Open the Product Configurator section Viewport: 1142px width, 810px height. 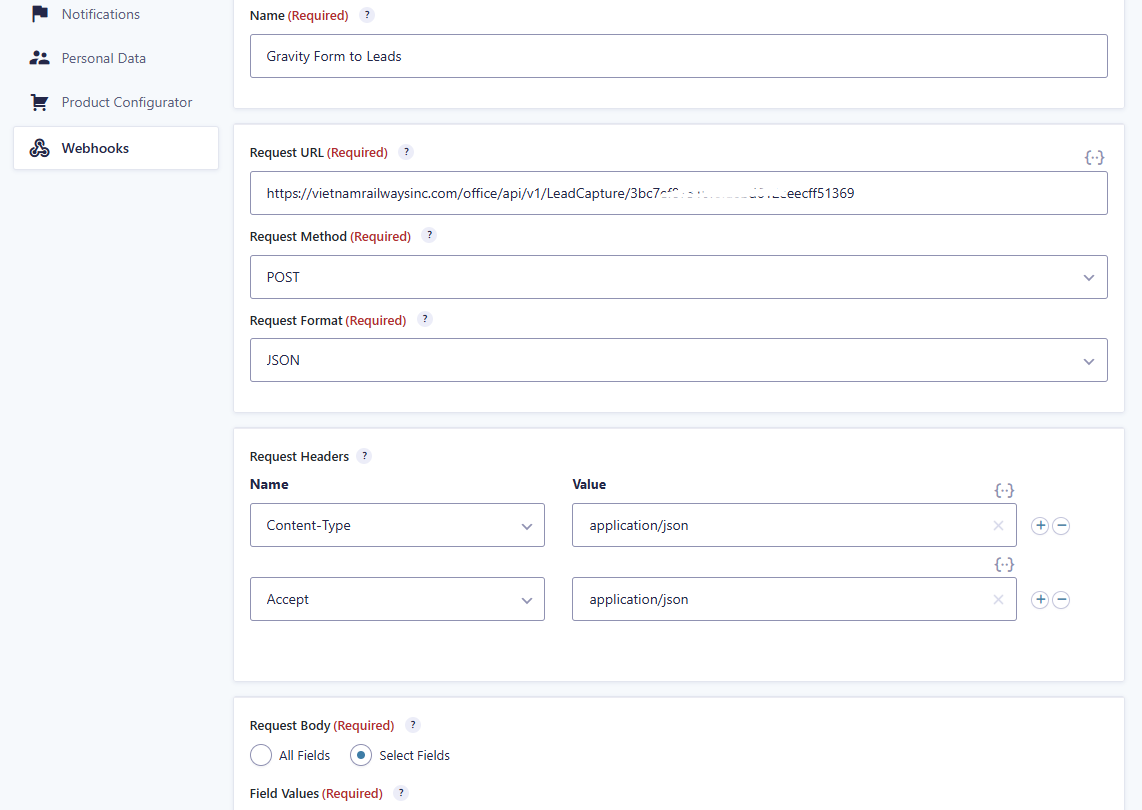pyautogui.click(x=126, y=102)
